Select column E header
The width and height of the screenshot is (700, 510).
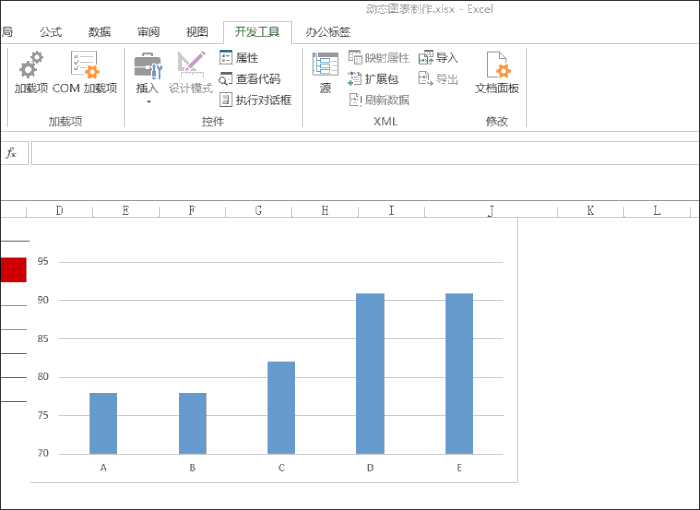pyautogui.click(x=125, y=210)
